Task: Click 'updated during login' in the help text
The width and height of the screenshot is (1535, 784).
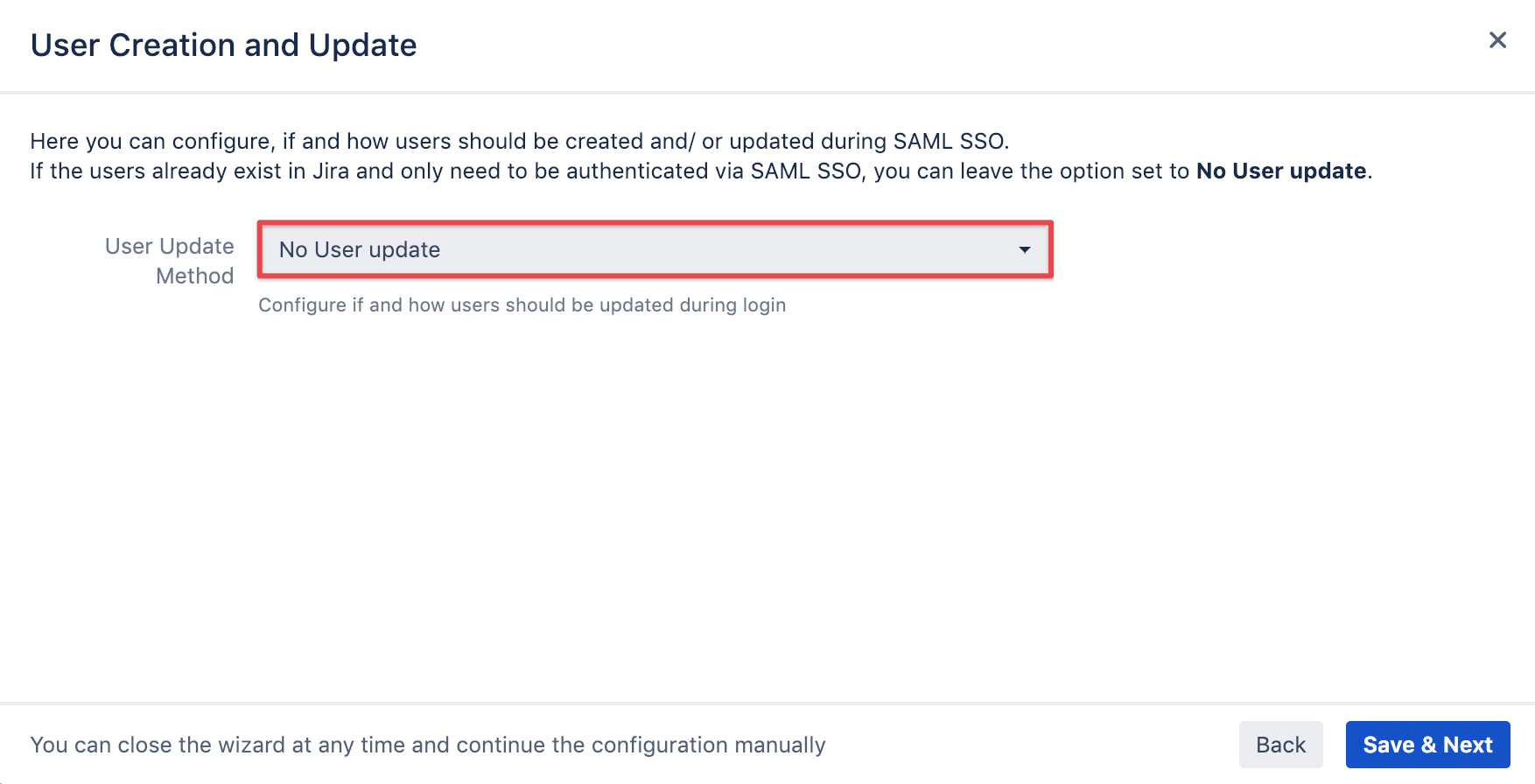Action: tap(692, 305)
